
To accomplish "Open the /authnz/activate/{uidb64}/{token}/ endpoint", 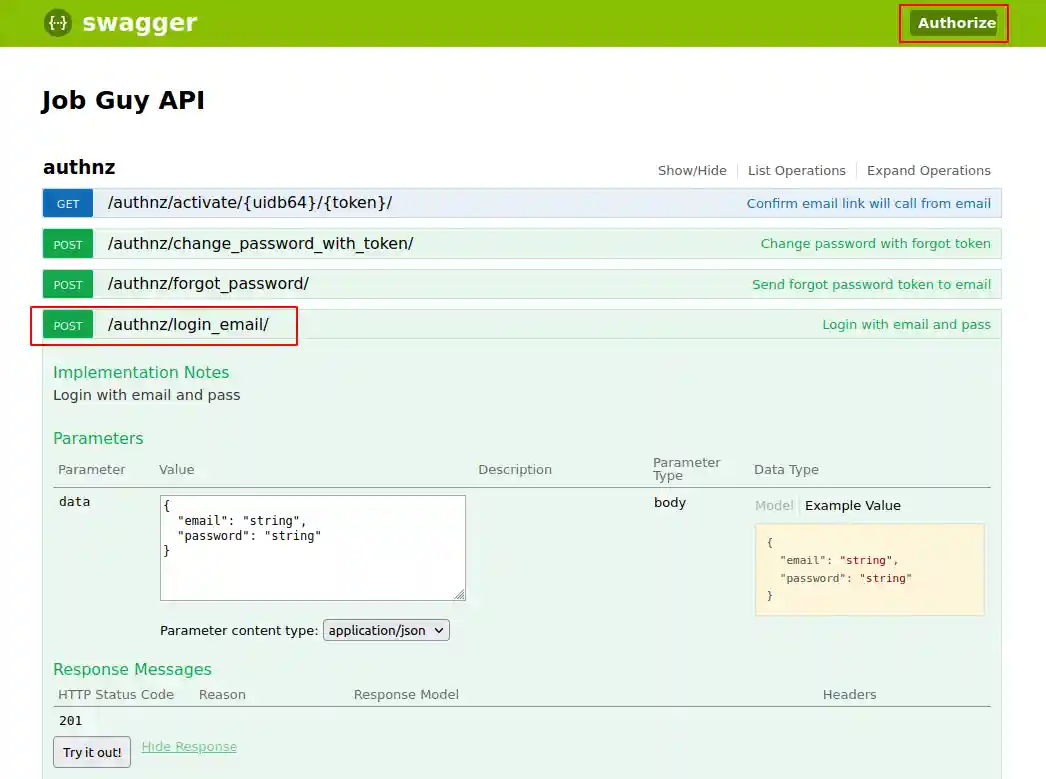I will pos(248,203).
